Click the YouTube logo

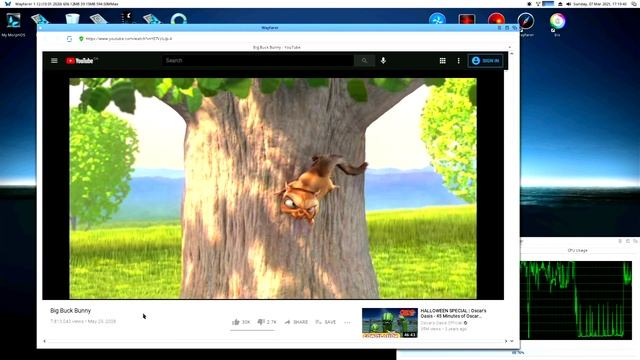coord(80,61)
